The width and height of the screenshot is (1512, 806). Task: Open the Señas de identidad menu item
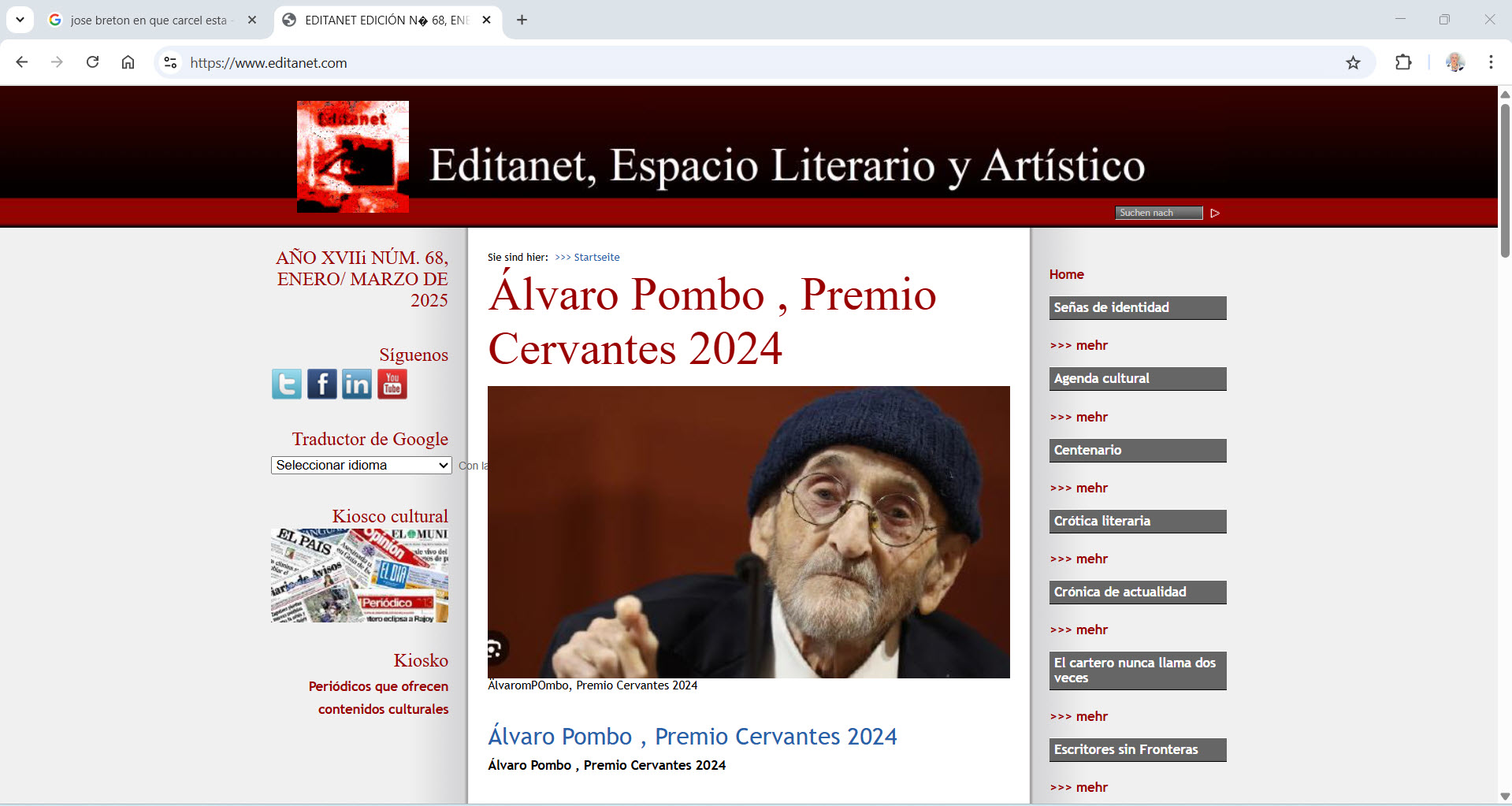coord(1138,308)
